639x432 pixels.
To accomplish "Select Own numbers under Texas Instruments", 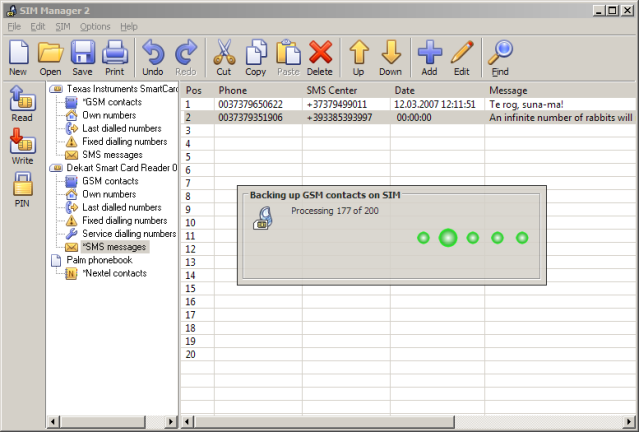I will pyautogui.click(x=109, y=115).
